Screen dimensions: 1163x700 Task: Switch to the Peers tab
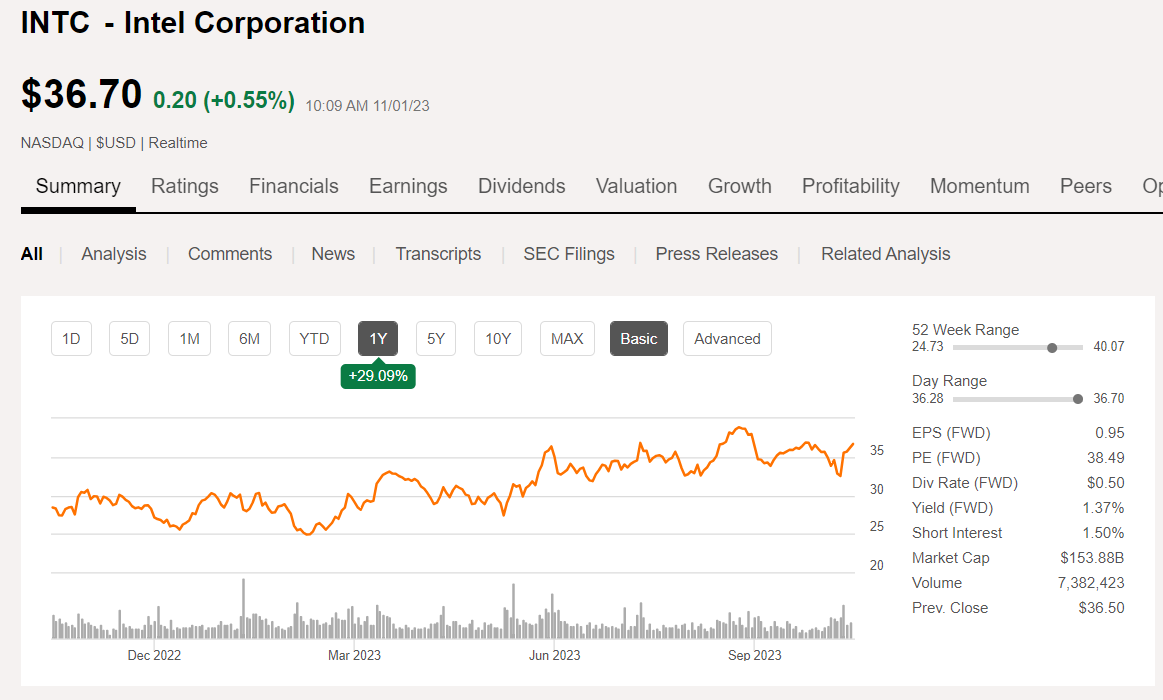(x=1086, y=186)
